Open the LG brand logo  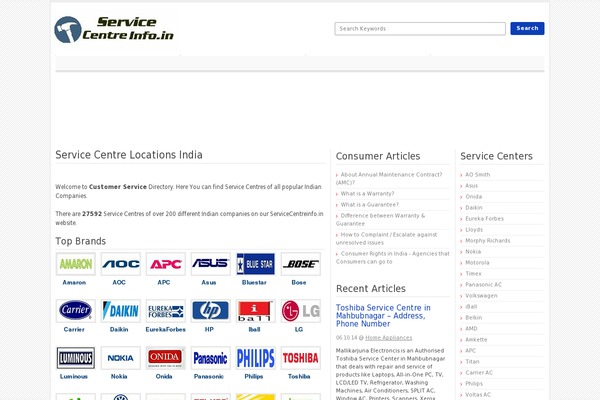(x=300, y=311)
